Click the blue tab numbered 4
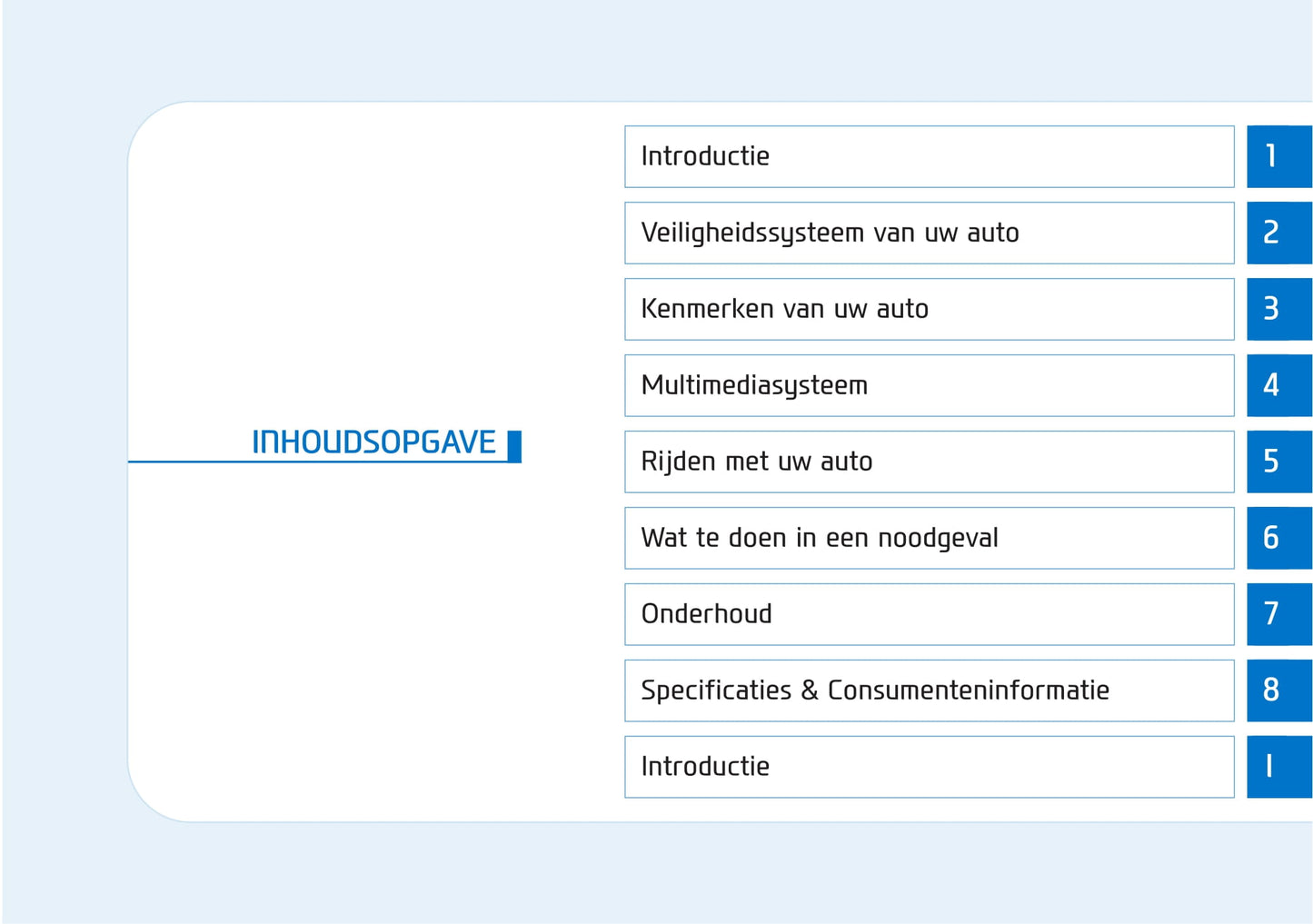1313x924 pixels. [1278, 385]
